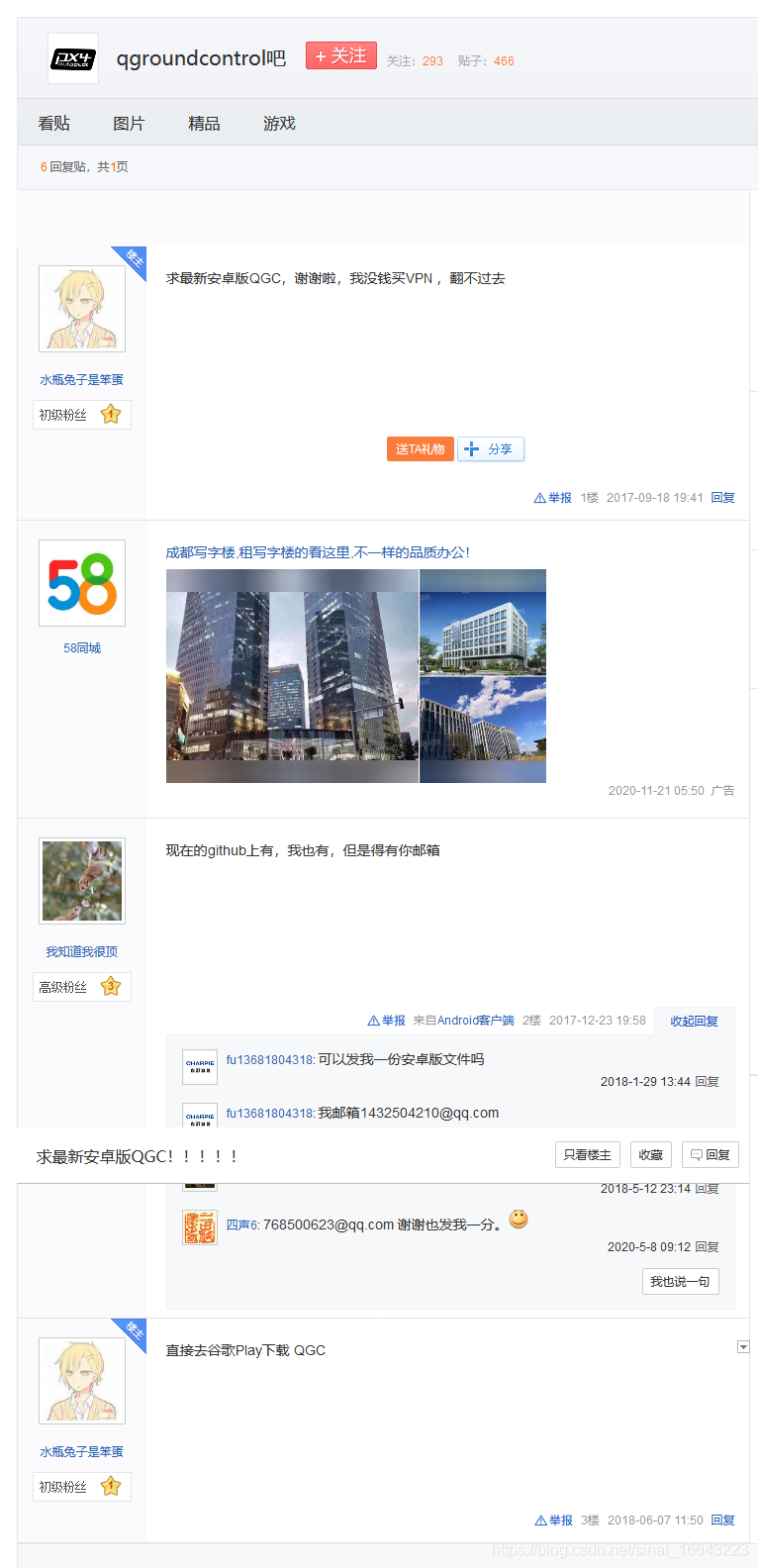Send a gift with 送TA礼物 button

421,448
